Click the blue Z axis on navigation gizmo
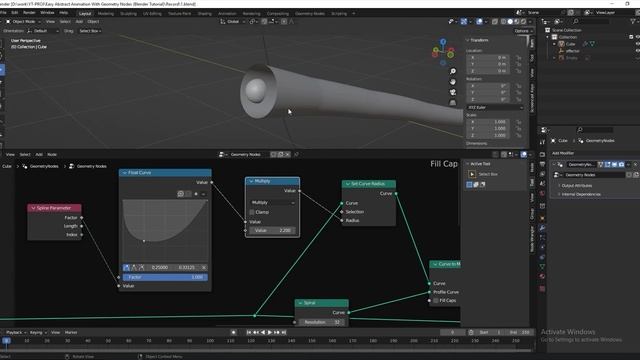Image resolution: width=640 pixels, height=360 pixels. [443, 41]
